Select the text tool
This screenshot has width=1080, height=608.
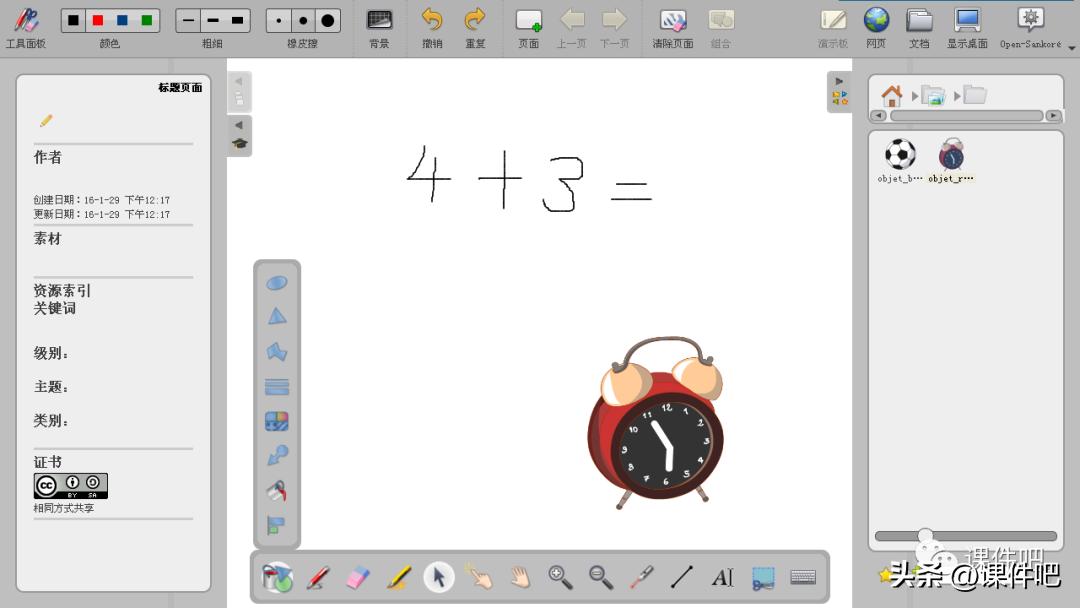723,577
